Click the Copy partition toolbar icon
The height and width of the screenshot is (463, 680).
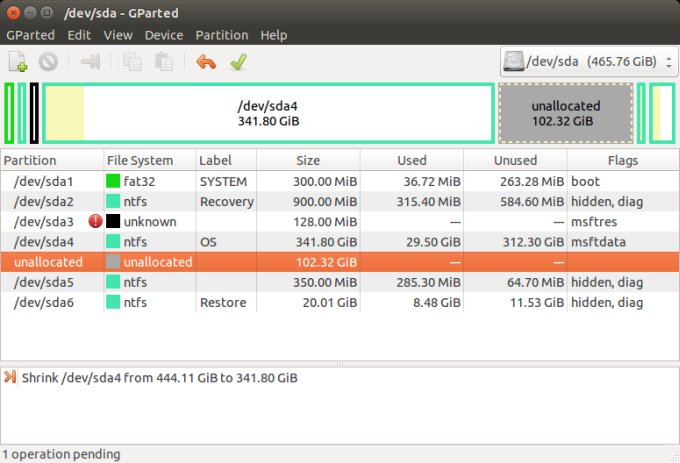pos(132,62)
